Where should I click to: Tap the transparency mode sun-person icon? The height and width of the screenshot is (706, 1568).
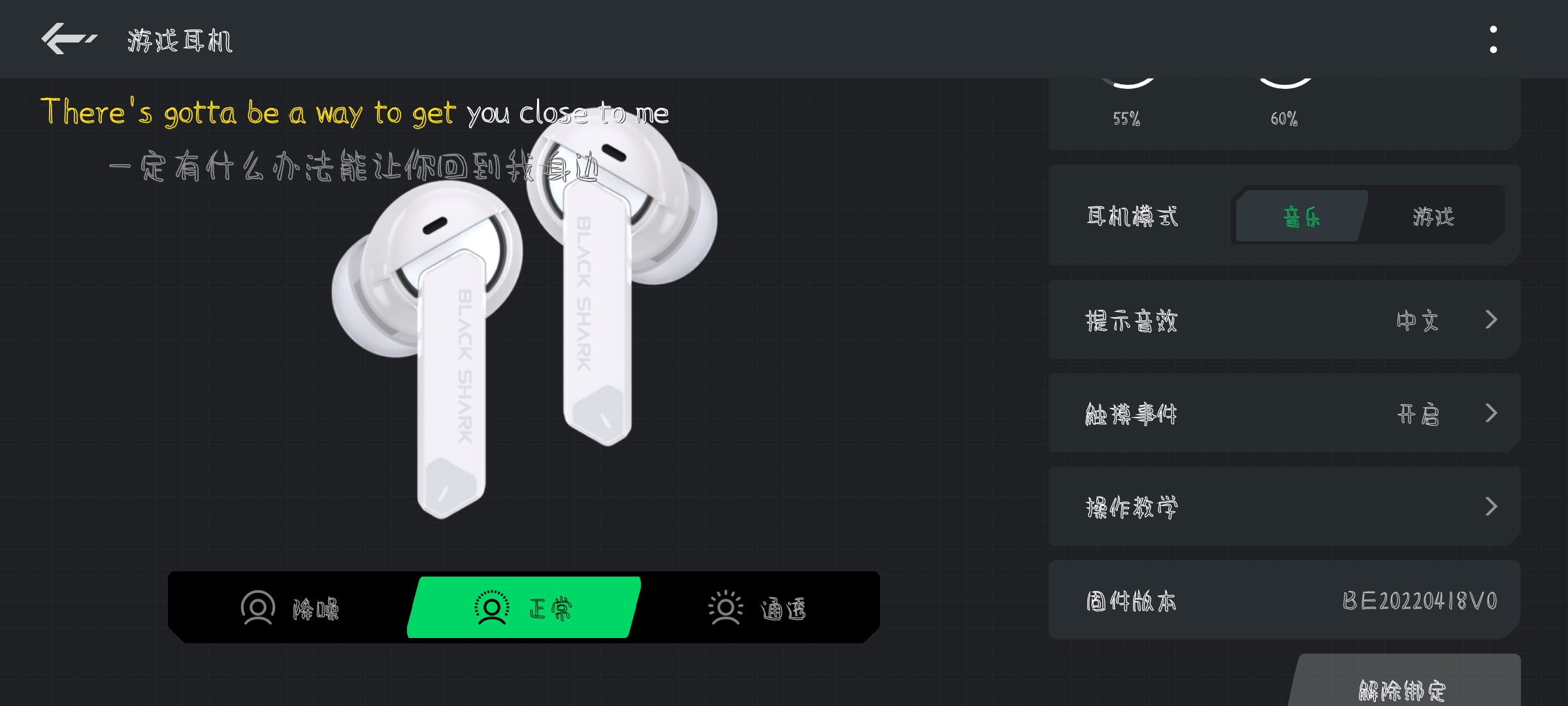(x=725, y=608)
